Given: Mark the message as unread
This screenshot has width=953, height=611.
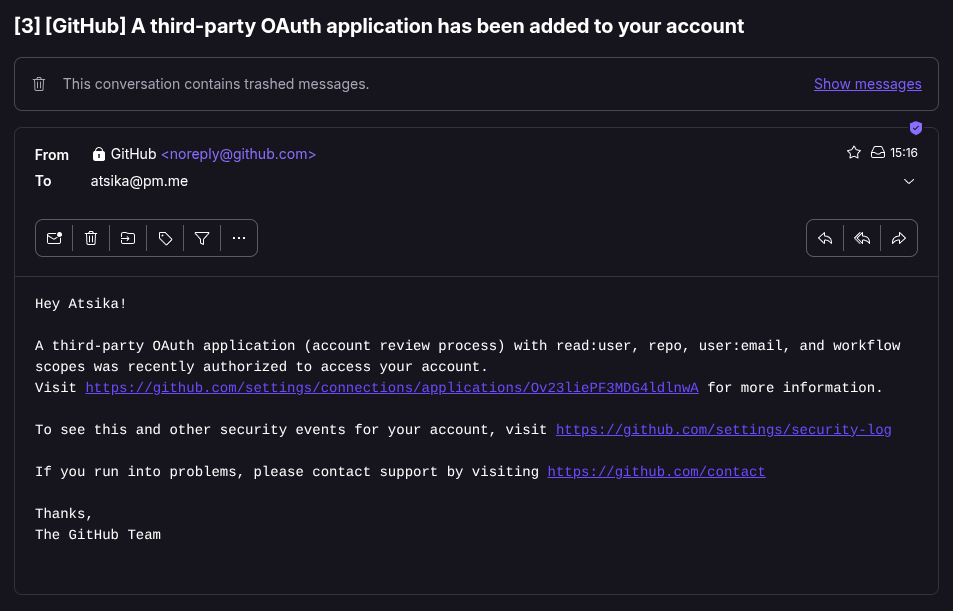Looking at the screenshot, I should click(x=55, y=238).
